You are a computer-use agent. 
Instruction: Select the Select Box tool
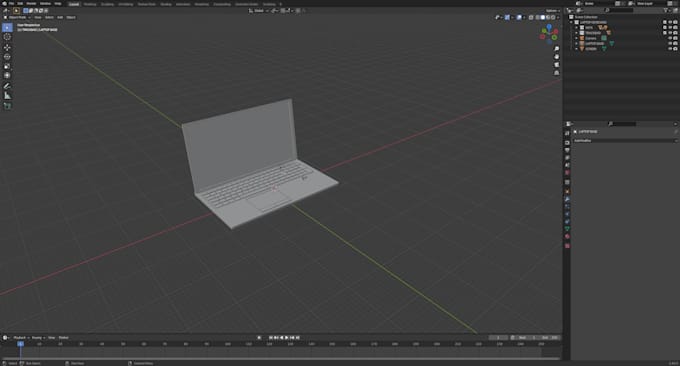pos(7,28)
